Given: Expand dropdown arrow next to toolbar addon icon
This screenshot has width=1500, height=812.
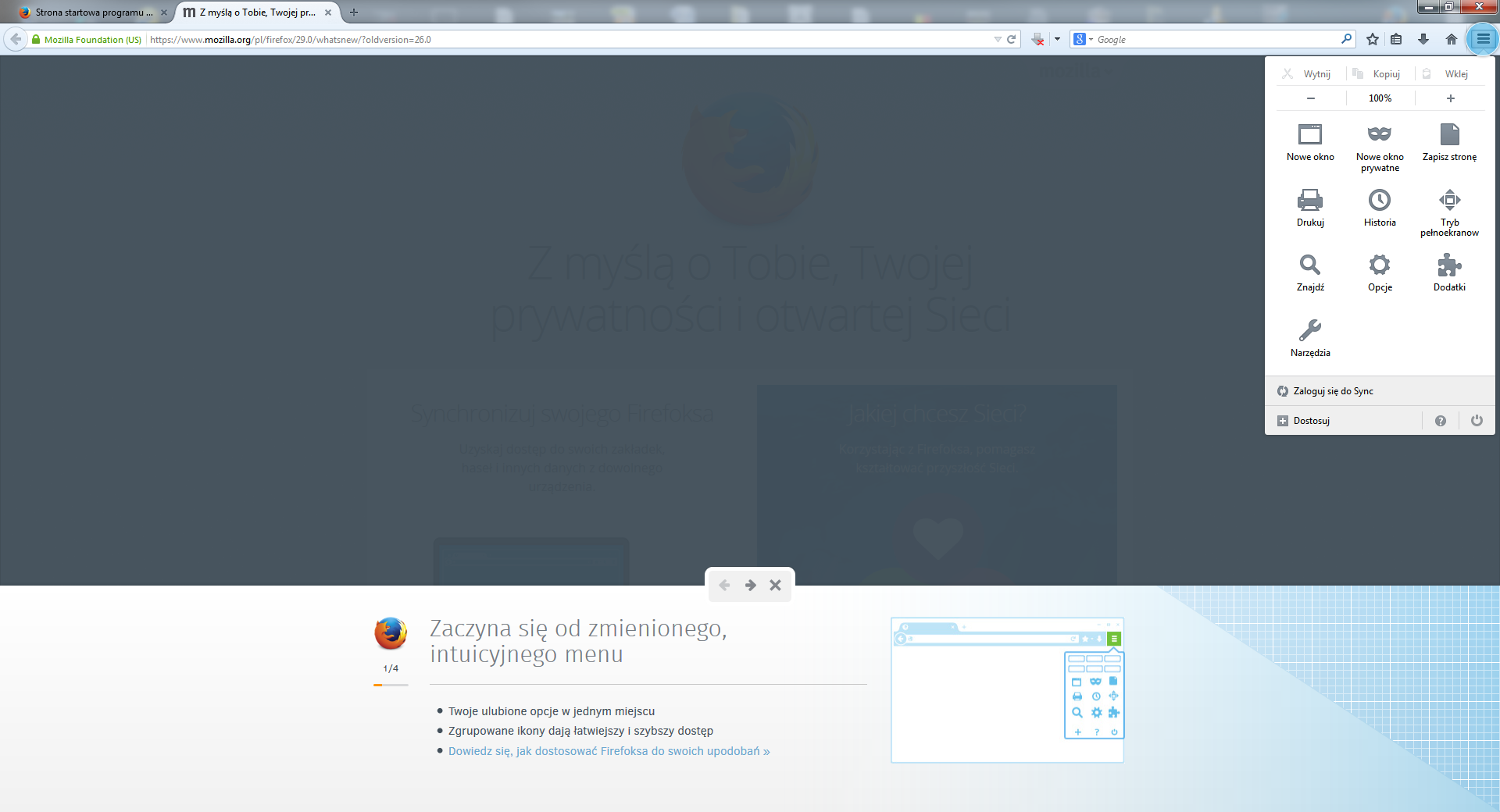Looking at the screenshot, I should pos(1057,39).
